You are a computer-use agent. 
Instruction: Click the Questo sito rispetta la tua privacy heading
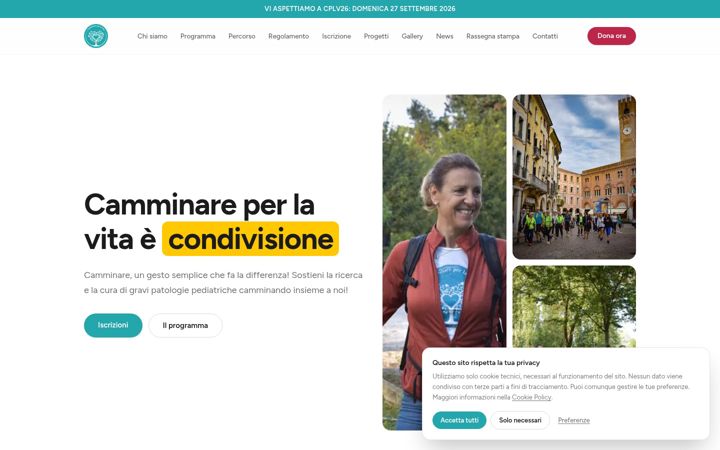click(x=486, y=363)
